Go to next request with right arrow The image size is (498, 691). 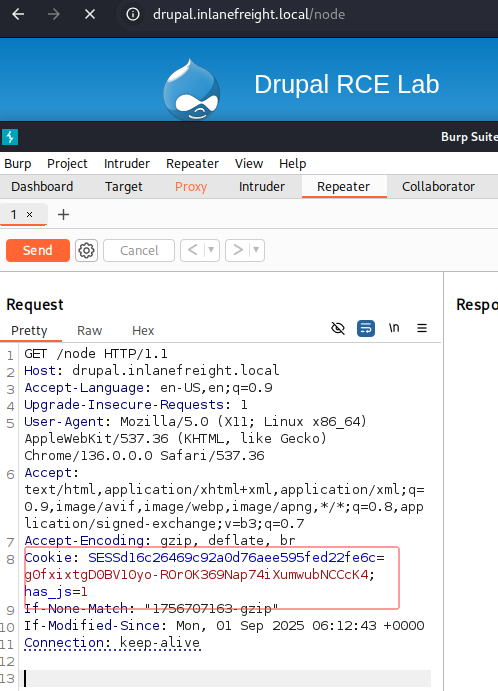tap(238, 250)
